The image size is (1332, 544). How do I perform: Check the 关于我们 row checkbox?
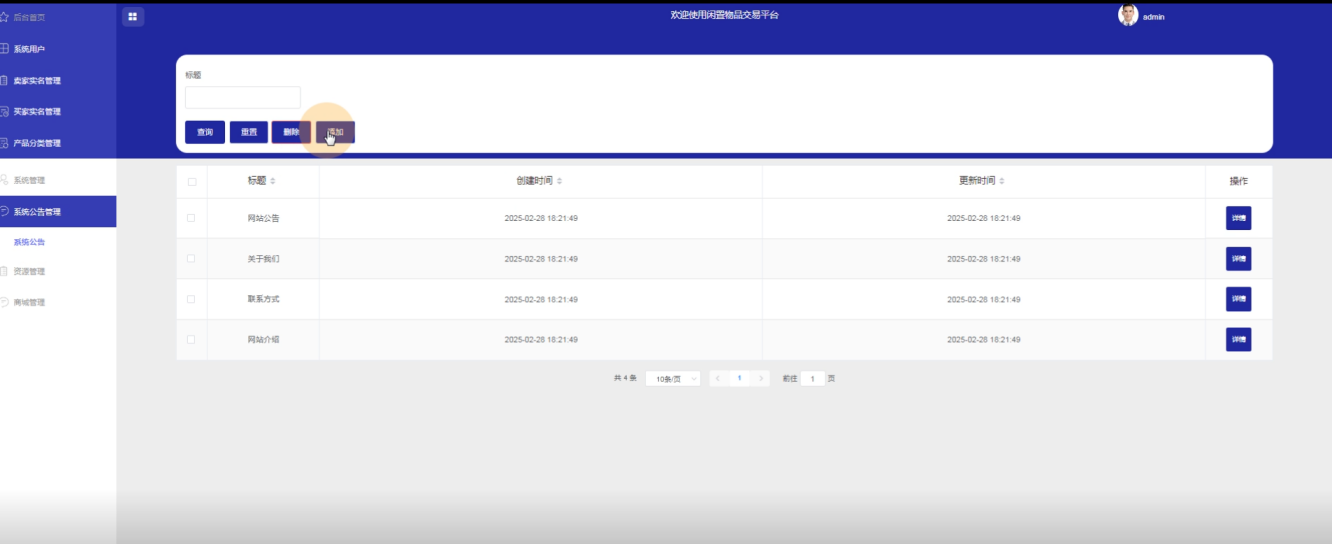pyautogui.click(x=192, y=258)
